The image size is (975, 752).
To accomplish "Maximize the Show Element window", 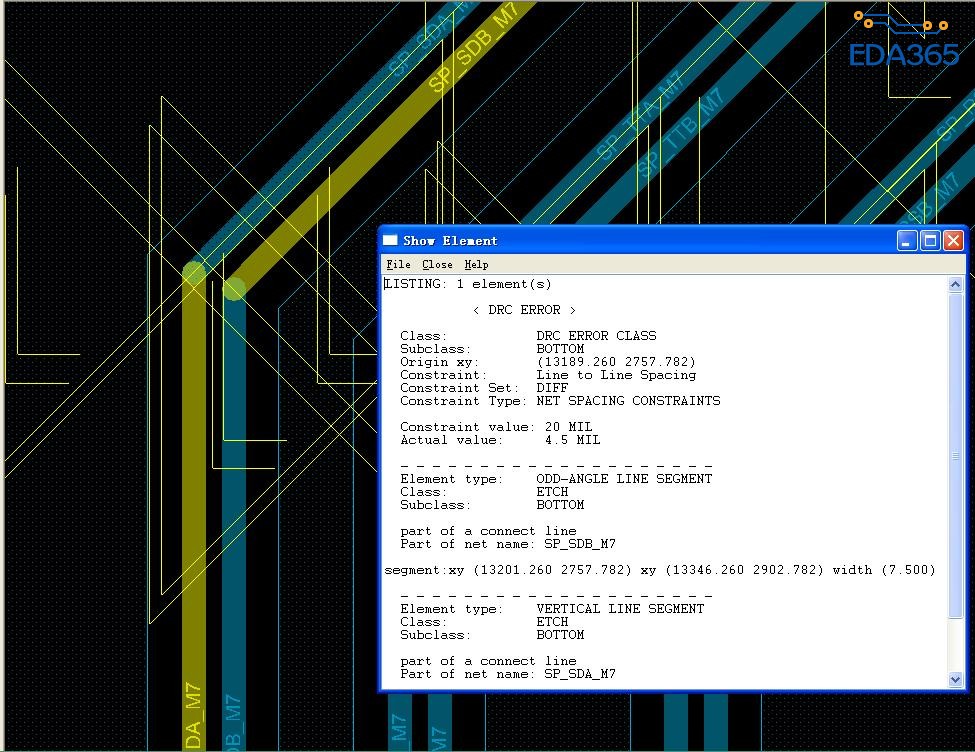I will point(930,240).
